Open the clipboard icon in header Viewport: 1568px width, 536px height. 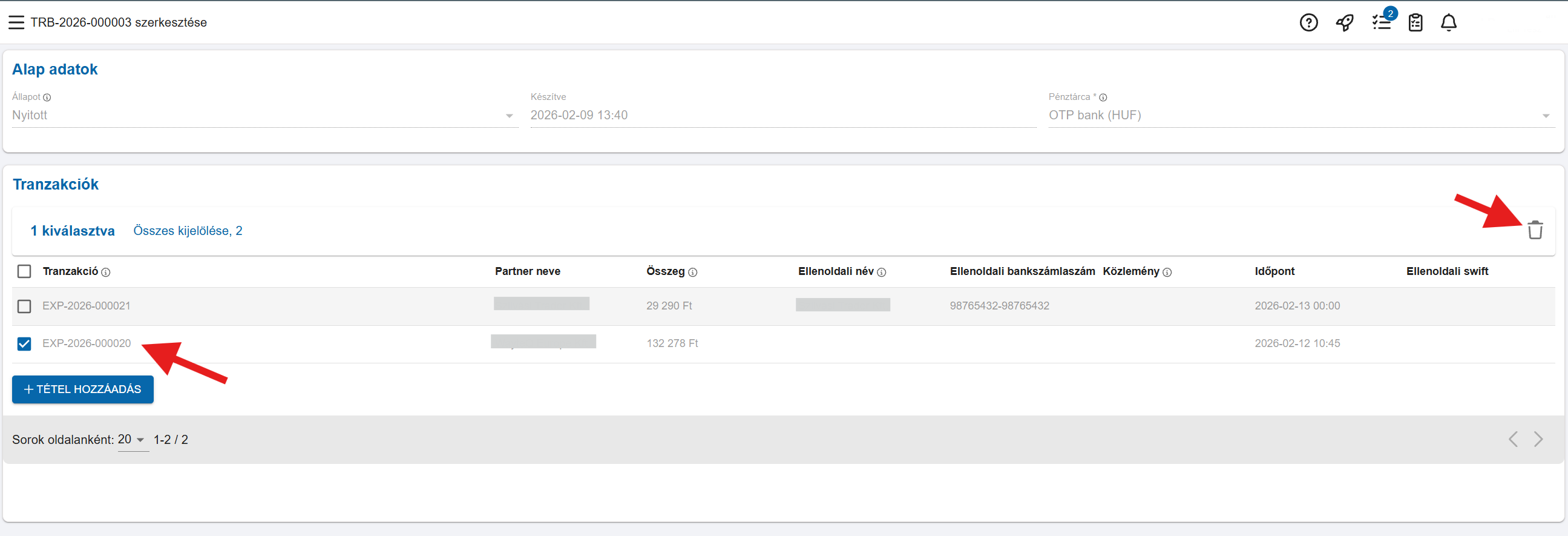[x=1415, y=22]
